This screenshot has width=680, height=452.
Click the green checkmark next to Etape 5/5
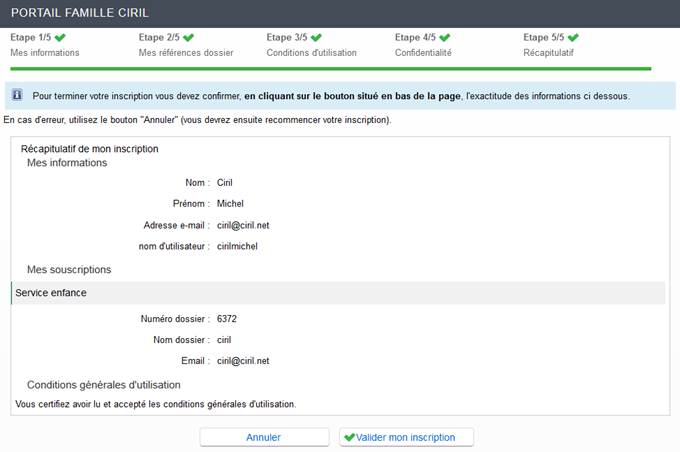(573, 38)
